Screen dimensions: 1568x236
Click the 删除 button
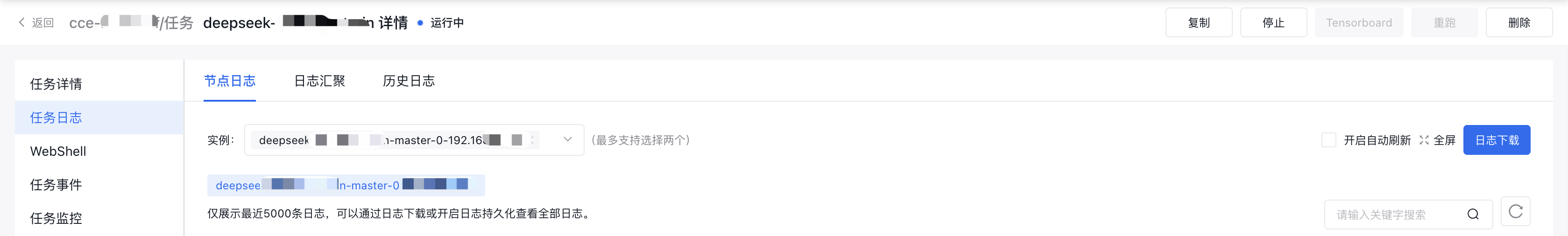1519,22
